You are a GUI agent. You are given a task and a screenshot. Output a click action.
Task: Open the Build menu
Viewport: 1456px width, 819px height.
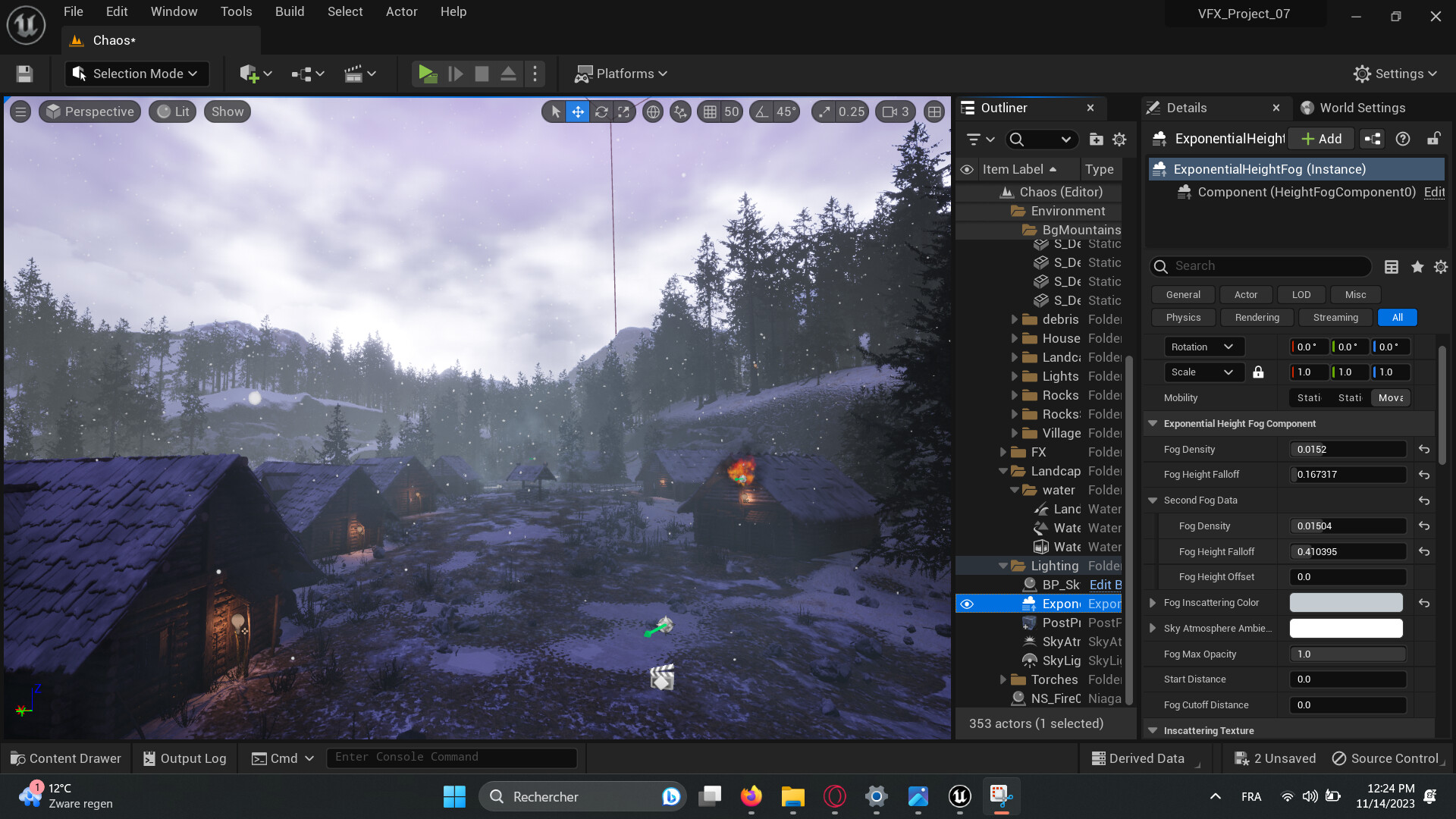(289, 11)
